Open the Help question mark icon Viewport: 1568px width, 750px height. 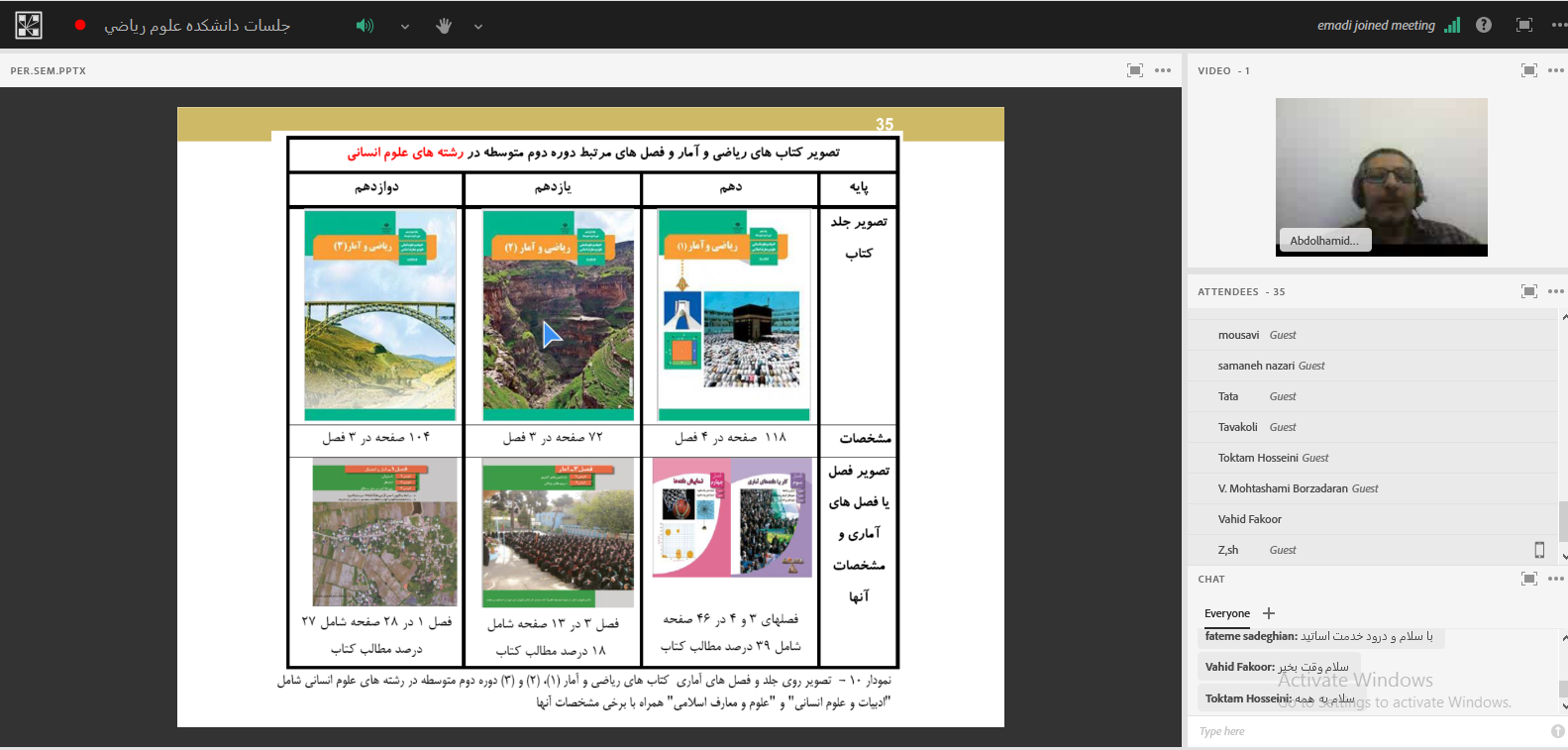click(1483, 25)
